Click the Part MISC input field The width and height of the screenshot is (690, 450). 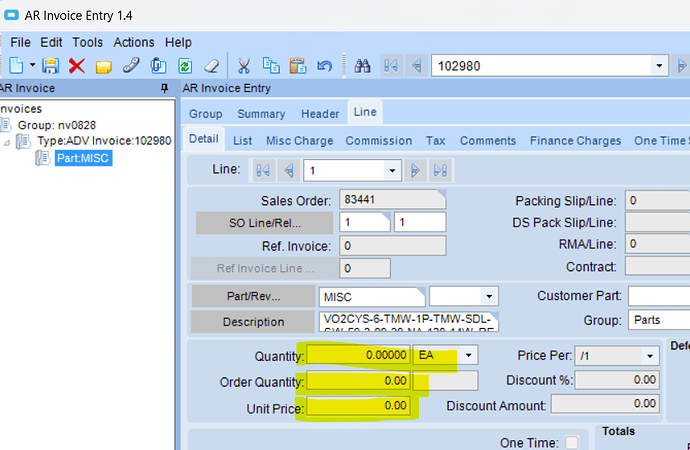(x=372, y=297)
